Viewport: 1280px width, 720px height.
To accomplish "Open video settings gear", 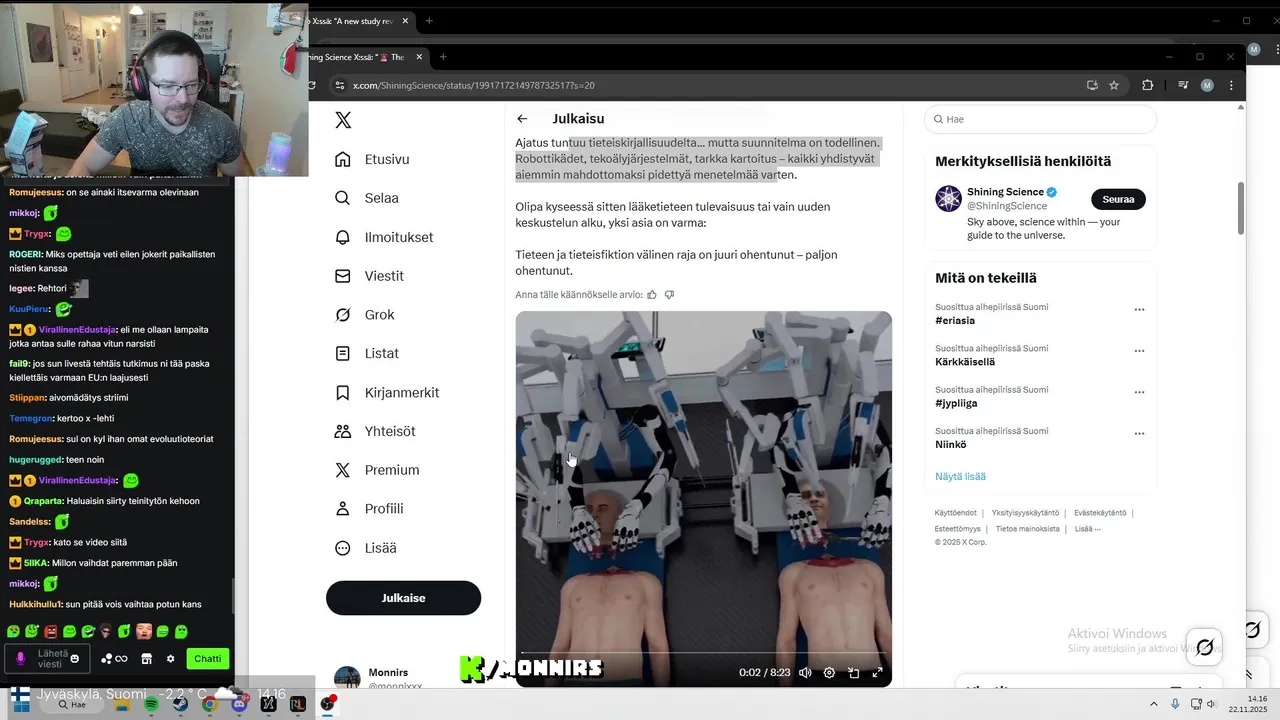I will pyautogui.click(x=829, y=673).
